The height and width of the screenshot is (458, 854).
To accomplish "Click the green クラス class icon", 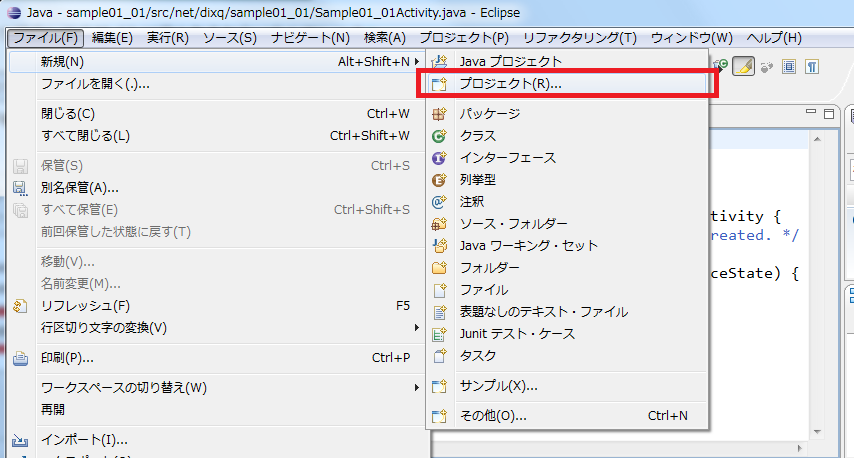I will [x=440, y=136].
